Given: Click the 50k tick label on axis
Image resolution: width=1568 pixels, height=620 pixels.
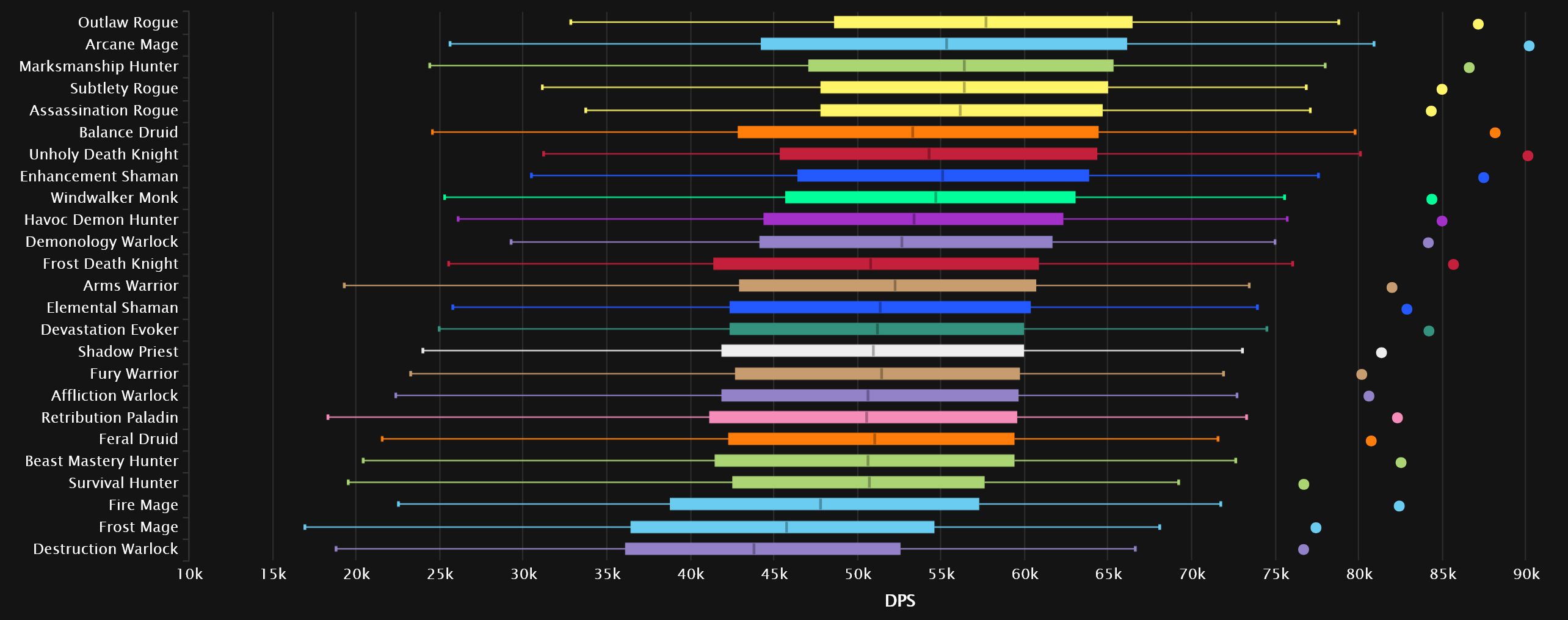Looking at the screenshot, I should pyautogui.click(x=857, y=575).
